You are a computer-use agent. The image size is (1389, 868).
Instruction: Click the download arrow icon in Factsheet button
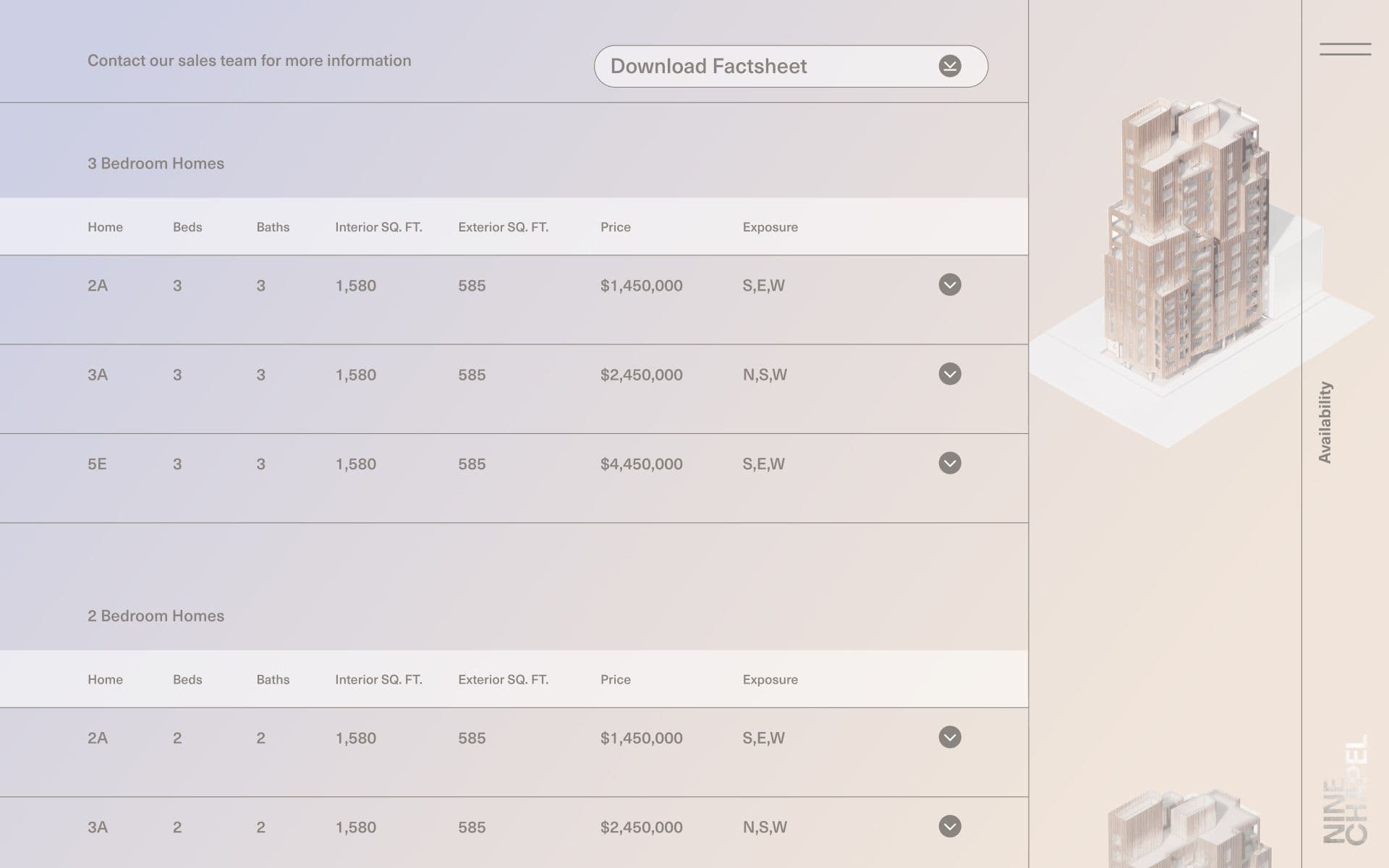(950, 66)
